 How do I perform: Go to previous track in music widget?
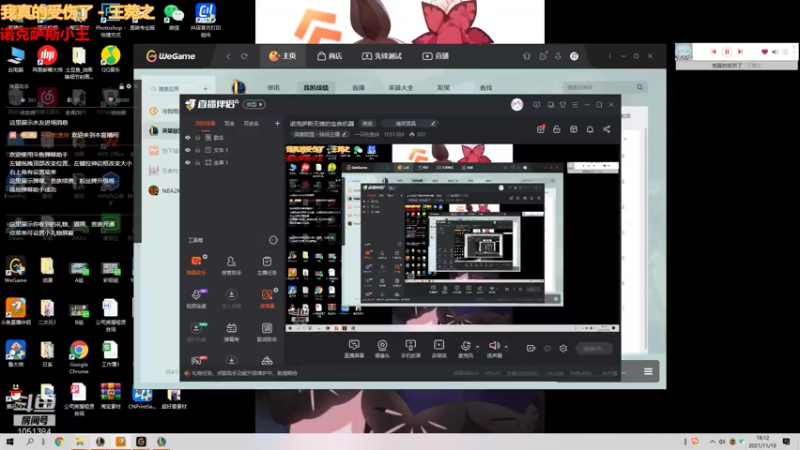714,52
